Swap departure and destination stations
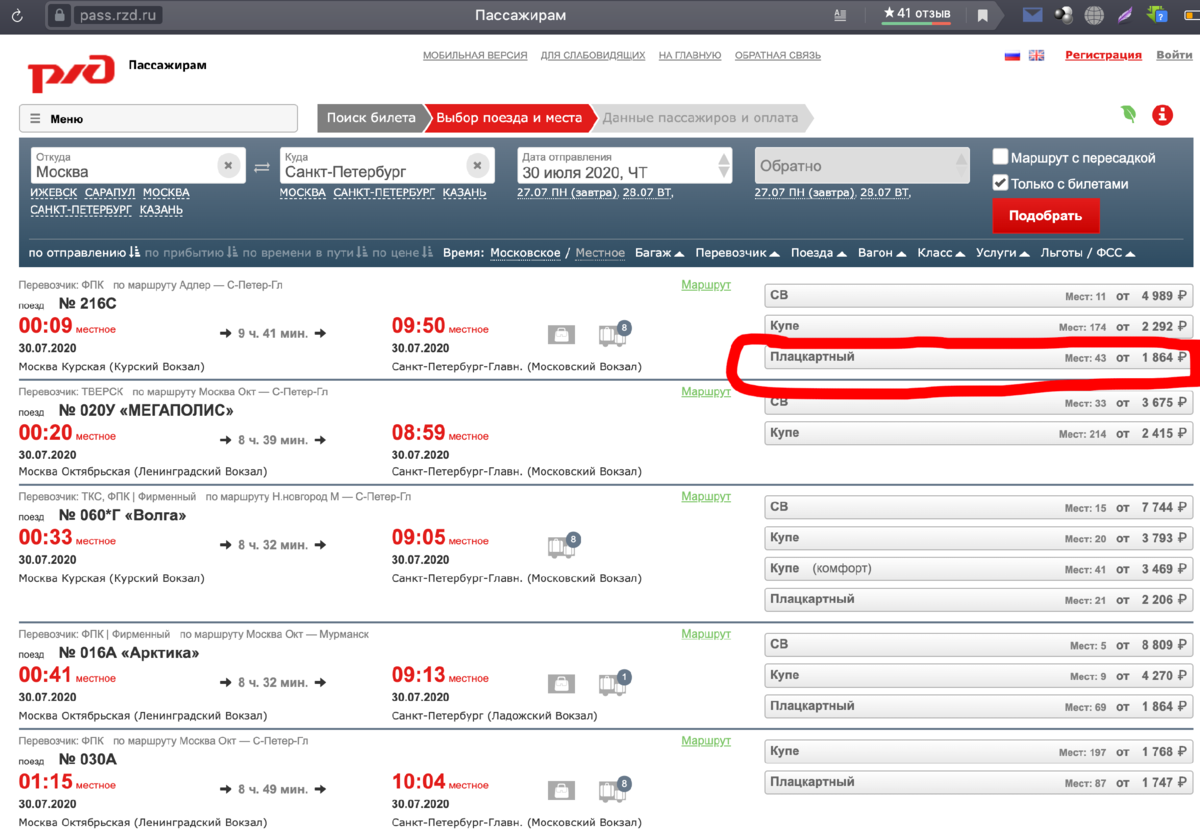Screen dimensions: 1200x831 tap(261, 168)
